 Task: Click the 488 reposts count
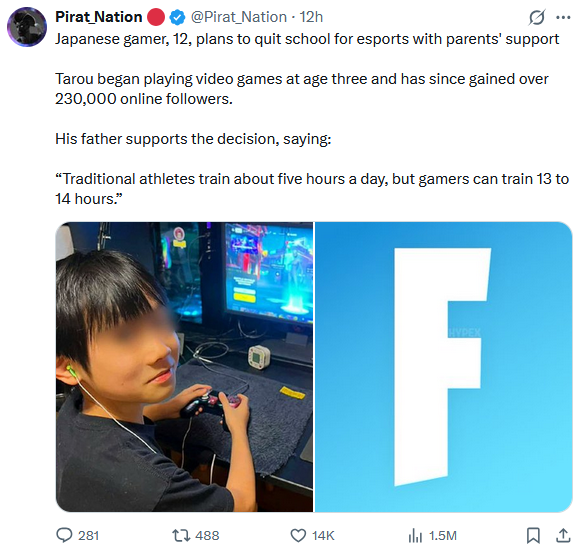(x=207, y=536)
